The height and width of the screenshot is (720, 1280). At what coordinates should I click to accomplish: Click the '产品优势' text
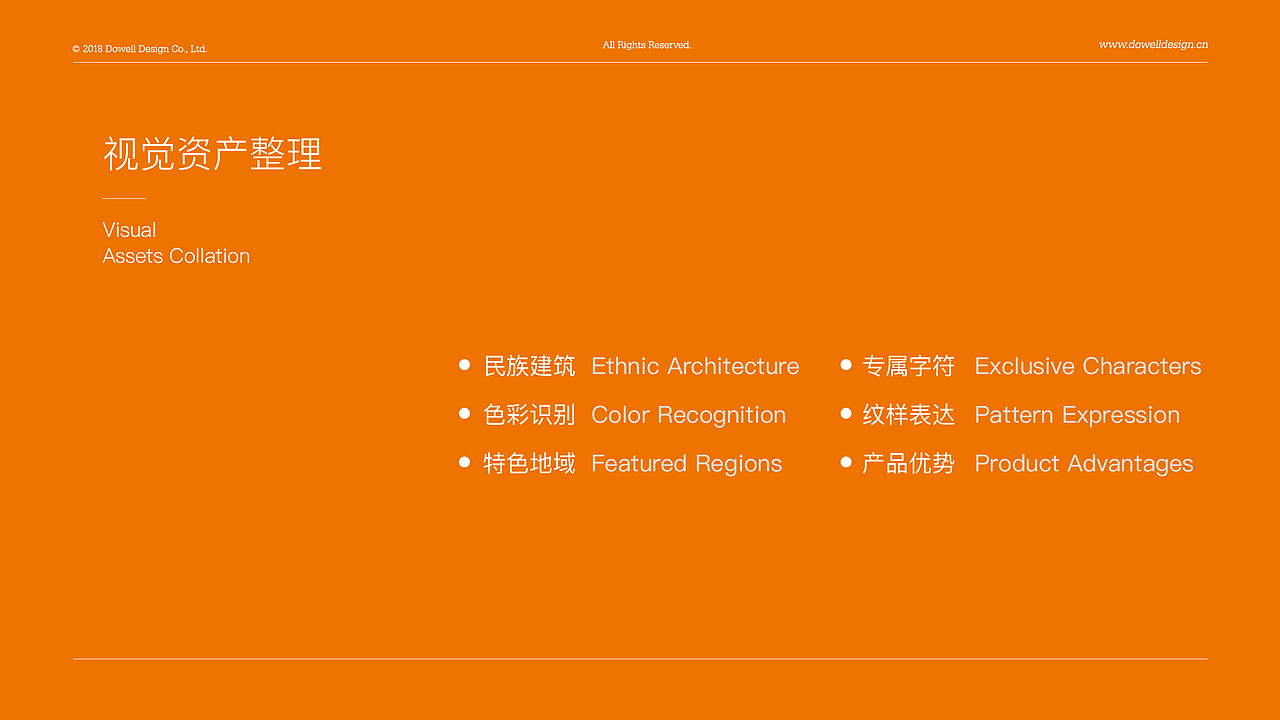tap(909, 464)
